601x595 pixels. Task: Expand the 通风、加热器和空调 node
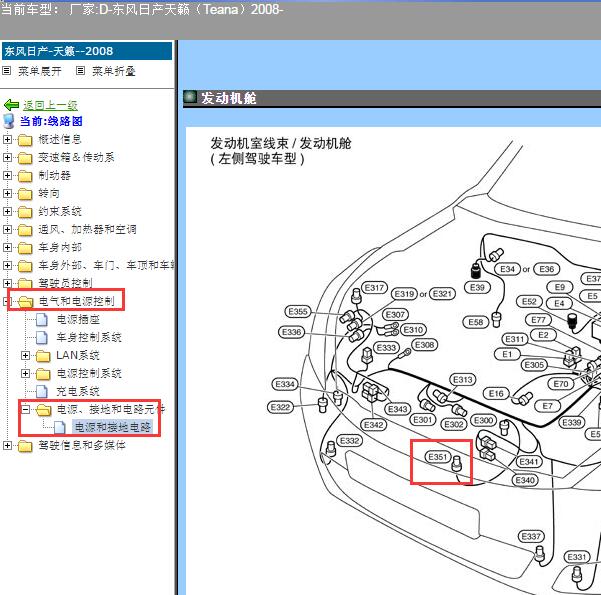(x=7, y=229)
